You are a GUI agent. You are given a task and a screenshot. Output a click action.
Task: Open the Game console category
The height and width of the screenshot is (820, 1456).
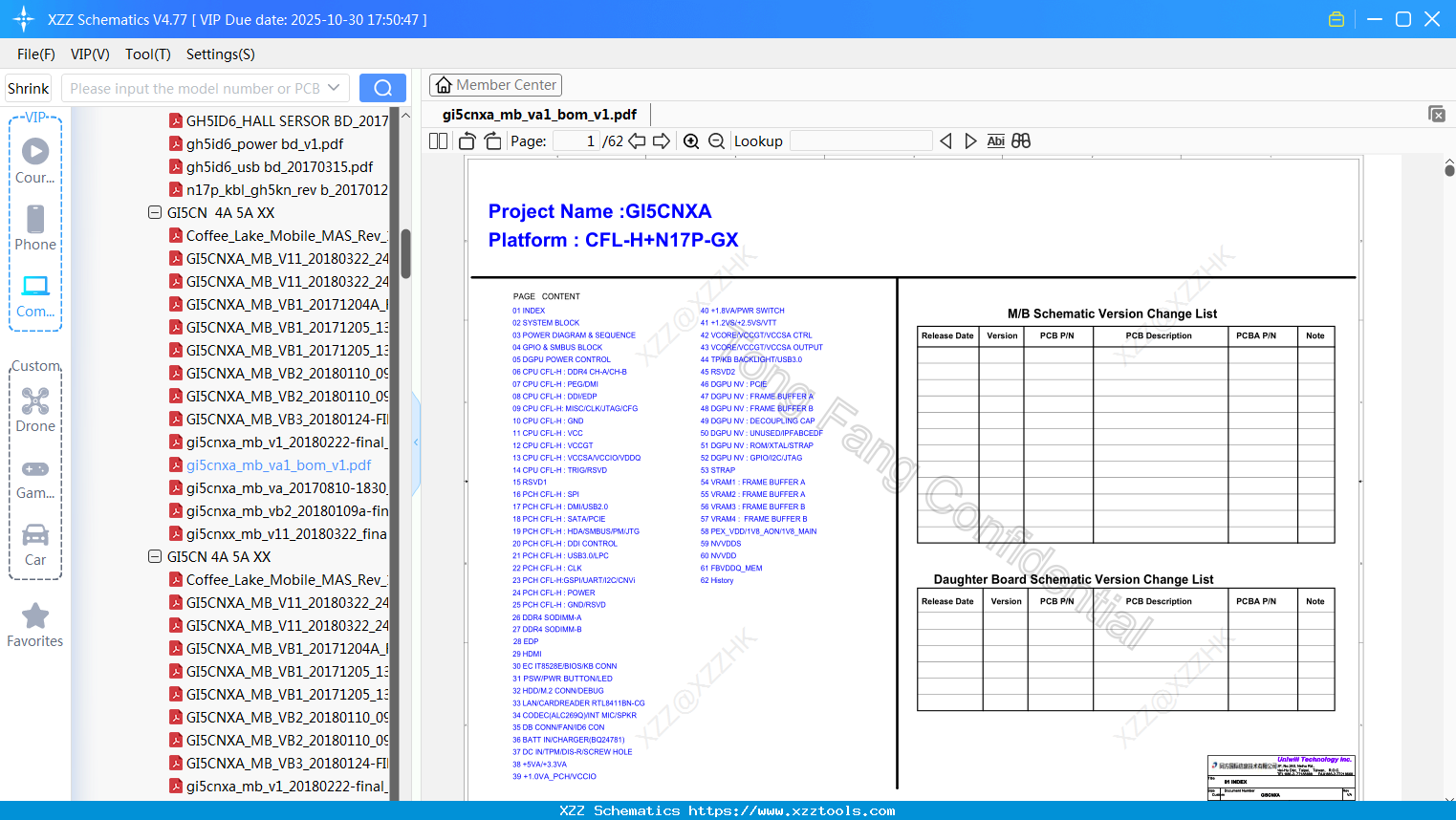coord(35,479)
